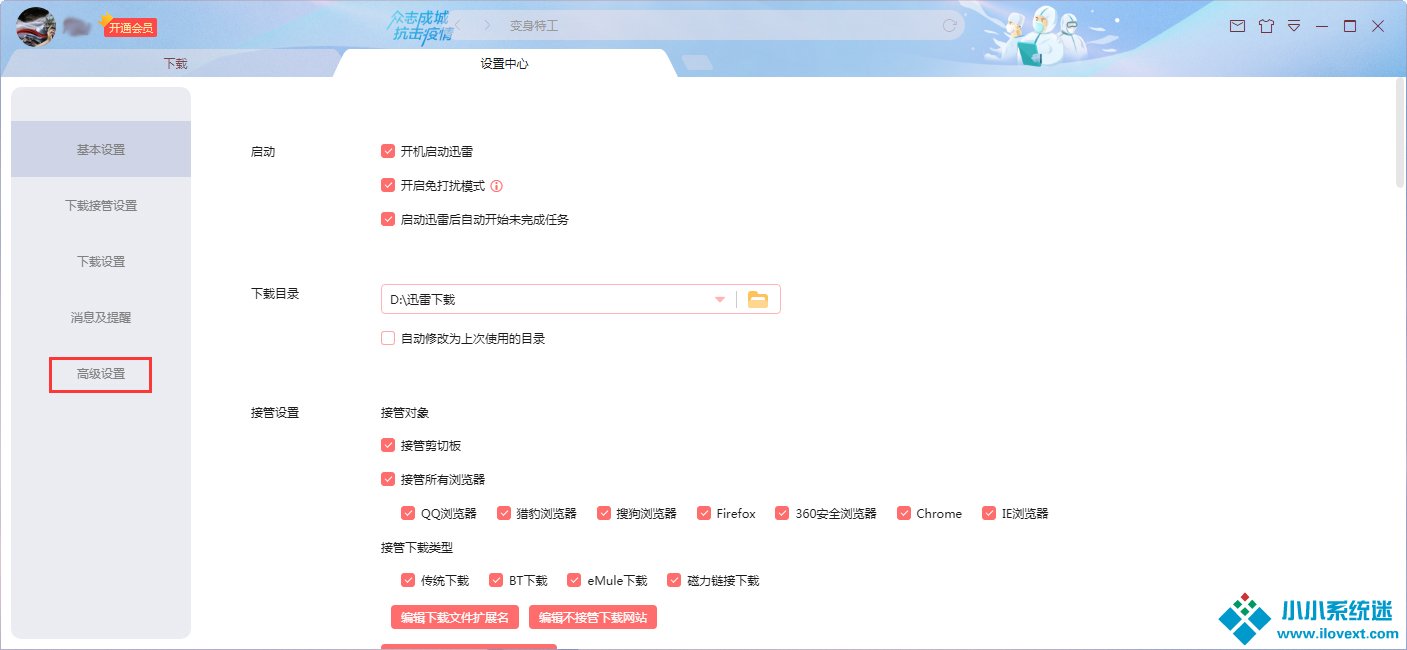The image size is (1407, 650).
Task: Uncheck IE浏览器 checkbox
Action: tap(990, 513)
